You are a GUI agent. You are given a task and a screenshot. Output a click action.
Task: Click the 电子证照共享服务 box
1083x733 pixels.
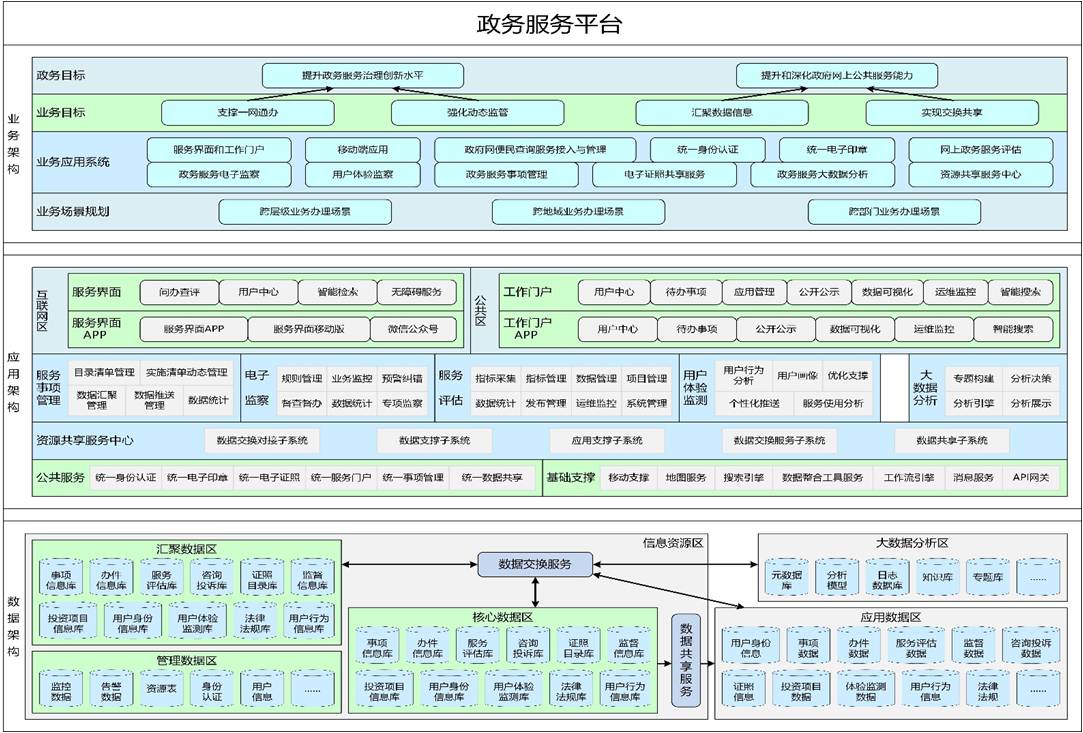click(664, 175)
